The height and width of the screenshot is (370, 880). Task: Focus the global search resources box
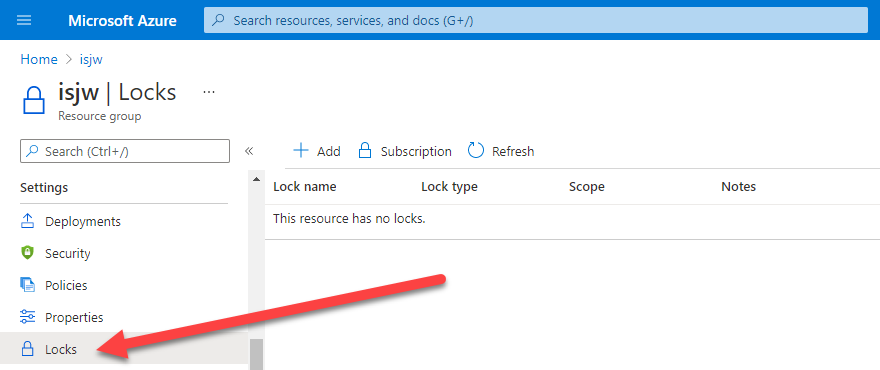536,20
